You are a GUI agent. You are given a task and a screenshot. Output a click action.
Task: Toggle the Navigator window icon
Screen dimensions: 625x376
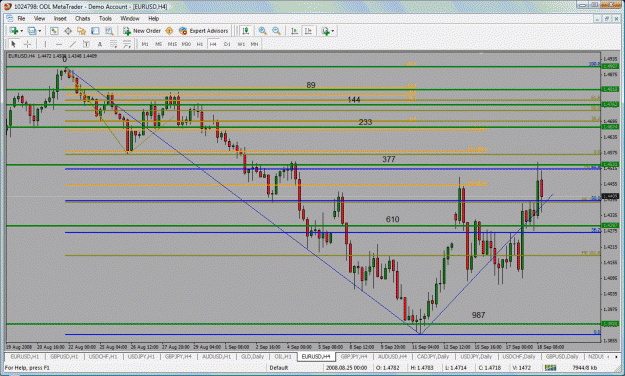pos(82,31)
